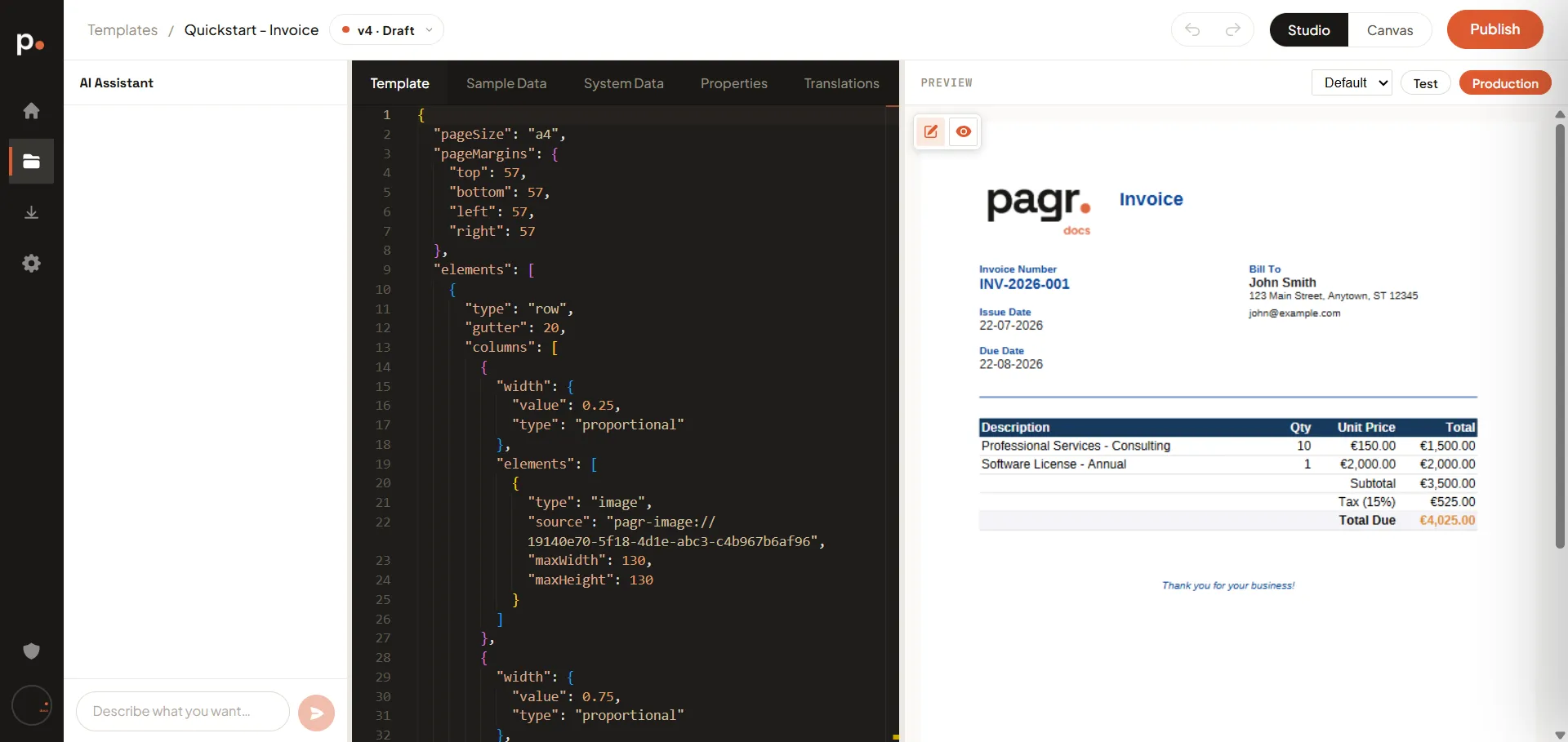Click the Invoice title in preview

pyautogui.click(x=1151, y=199)
